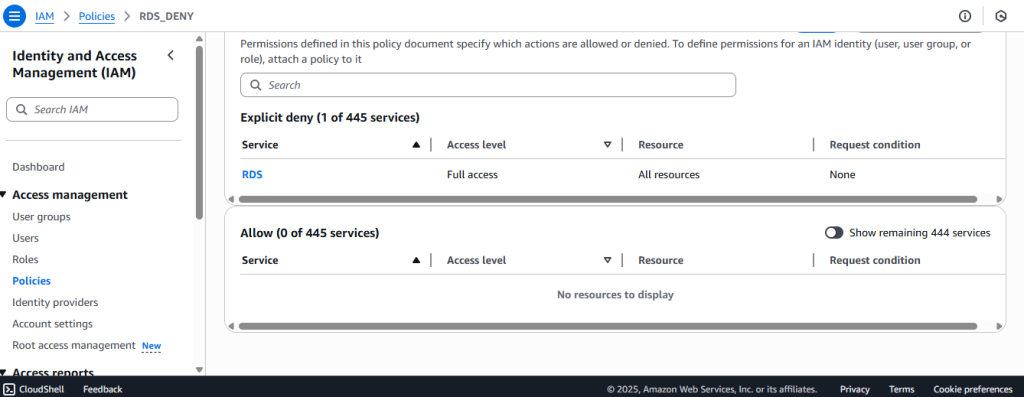
Task: Click the Explicit deny section heading
Action: click(330, 118)
